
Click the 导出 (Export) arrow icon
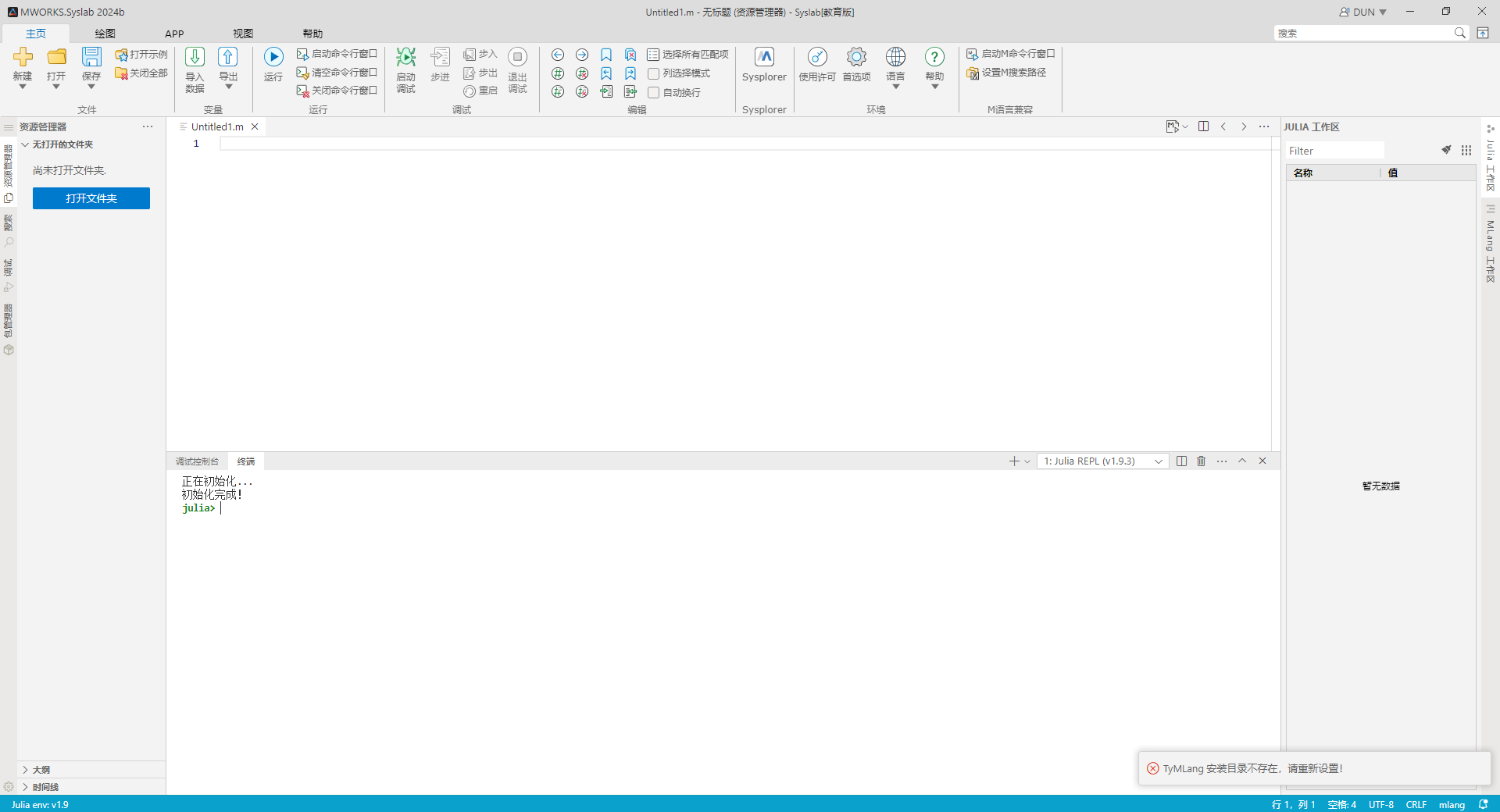click(228, 56)
